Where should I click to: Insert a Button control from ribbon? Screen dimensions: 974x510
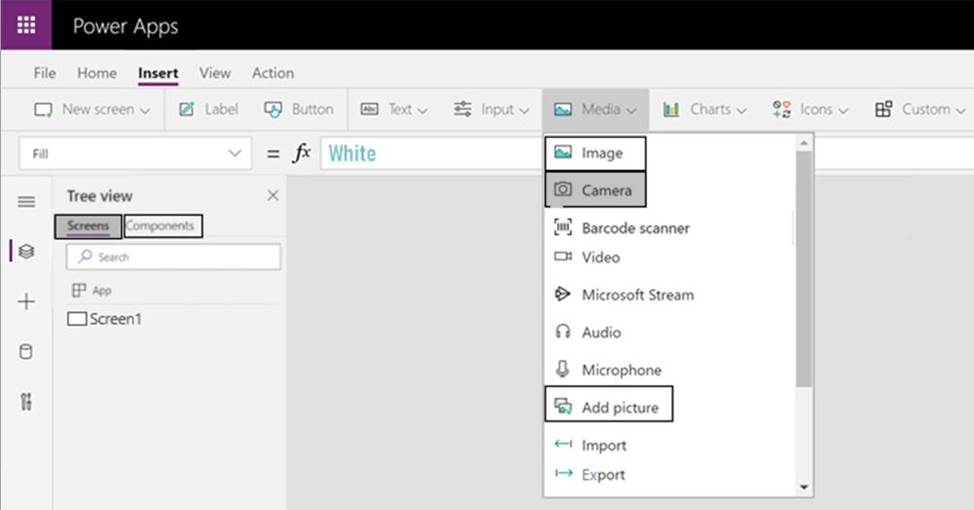(x=298, y=109)
